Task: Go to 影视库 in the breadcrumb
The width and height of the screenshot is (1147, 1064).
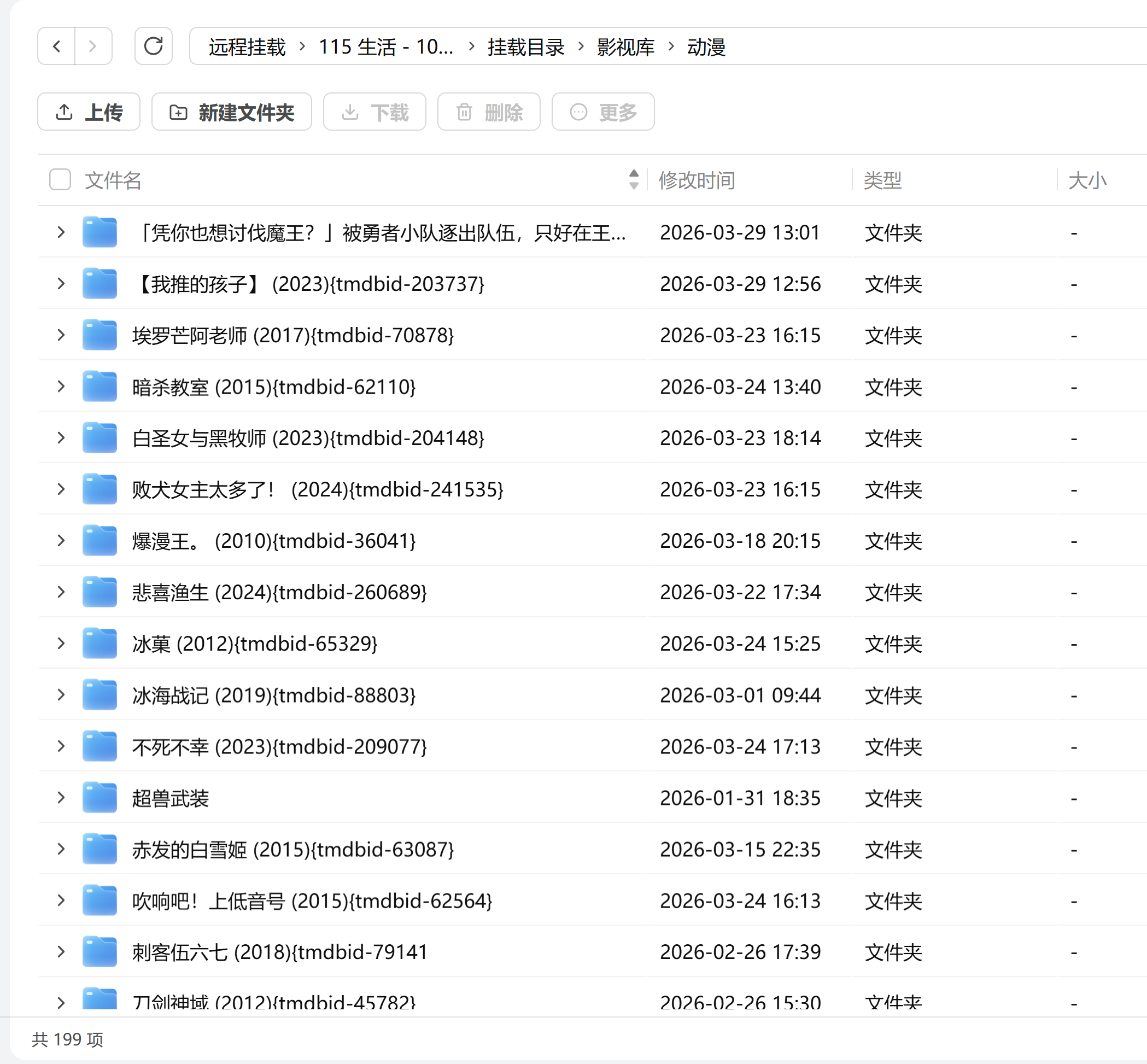Action: pos(625,46)
